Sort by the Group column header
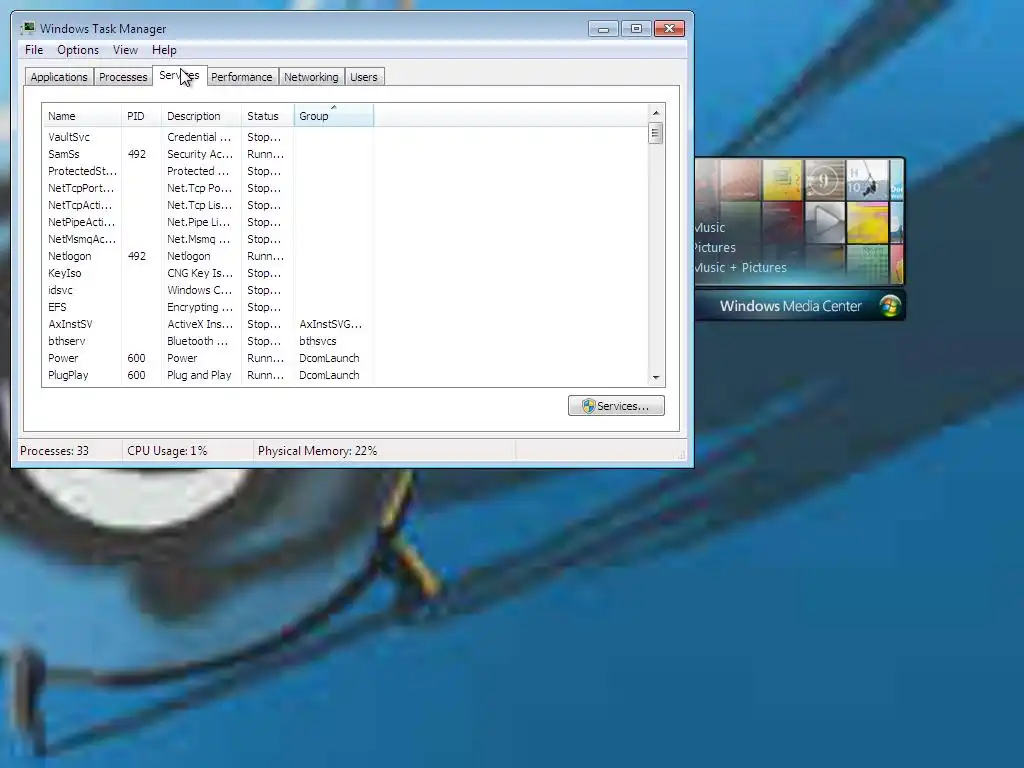This screenshot has width=1024, height=768. [334, 116]
